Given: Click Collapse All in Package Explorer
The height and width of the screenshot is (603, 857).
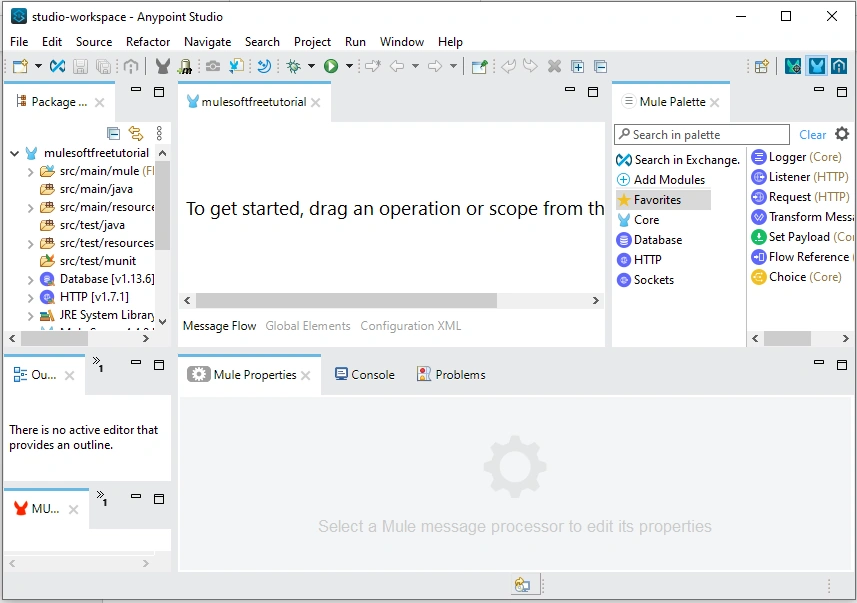Looking at the screenshot, I should point(113,133).
